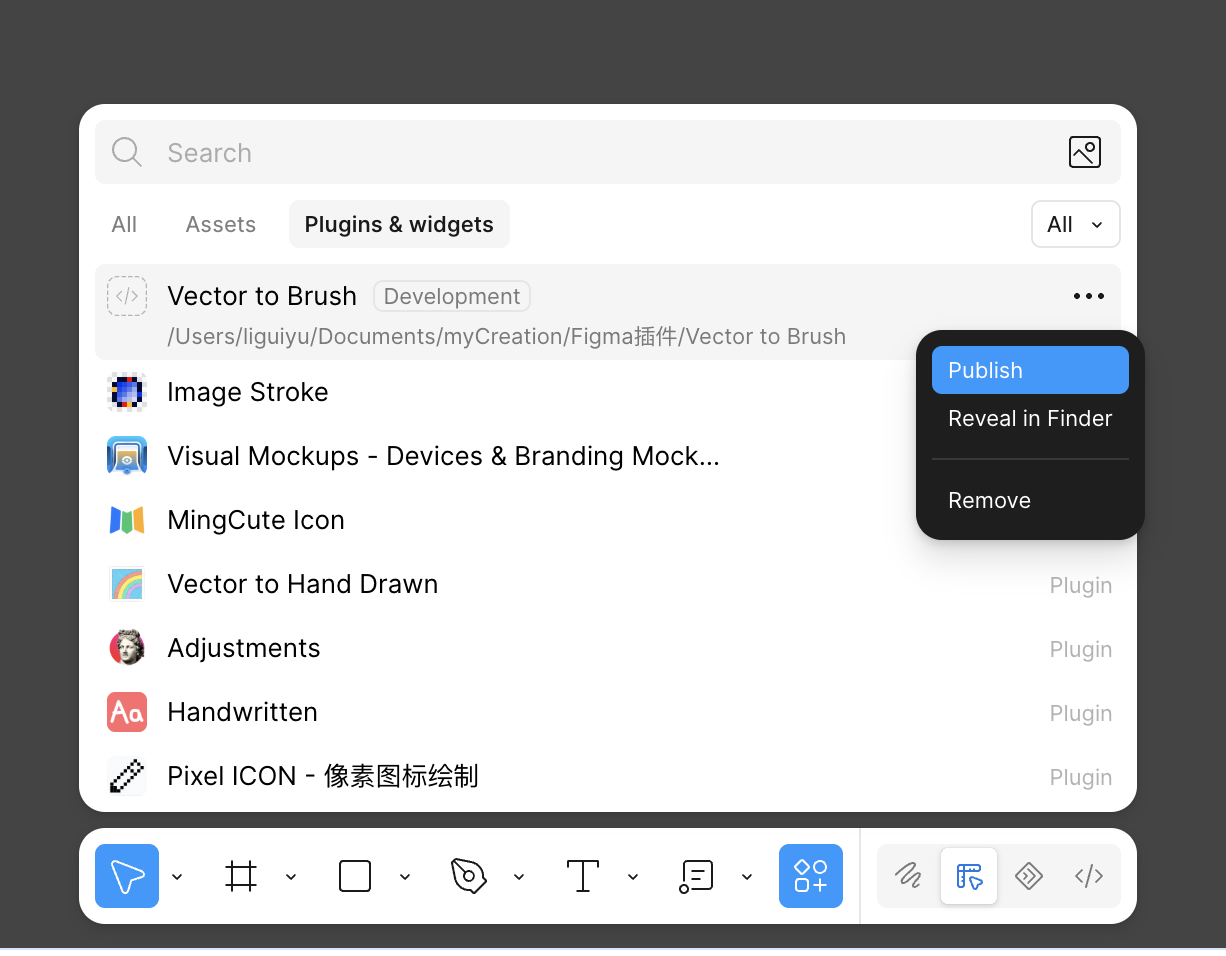1226x956 pixels.
Task: Switch to Draw mode squiggle icon
Action: tap(908, 876)
